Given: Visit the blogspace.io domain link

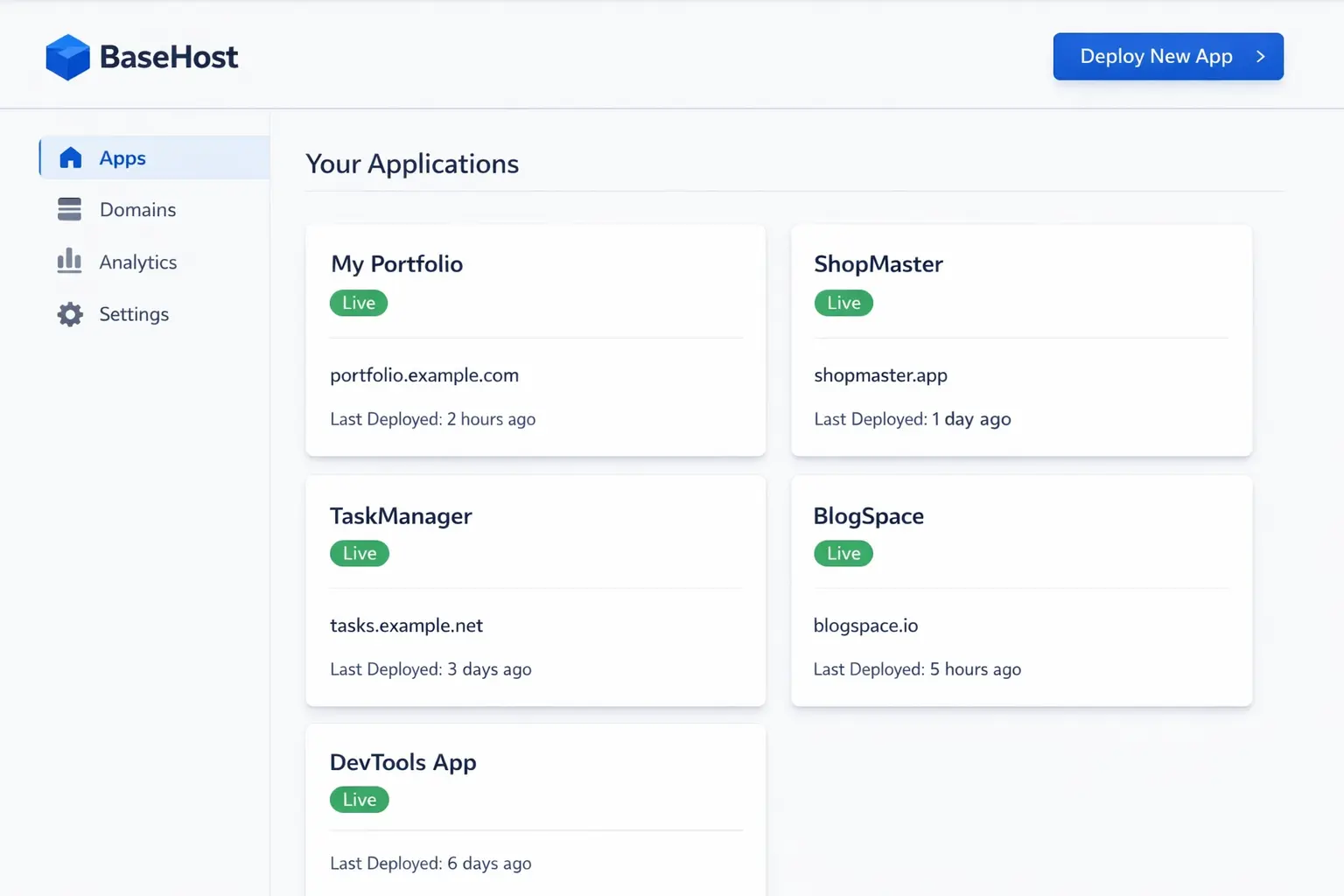Looking at the screenshot, I should pyautogui.click(x=865, y=625).
